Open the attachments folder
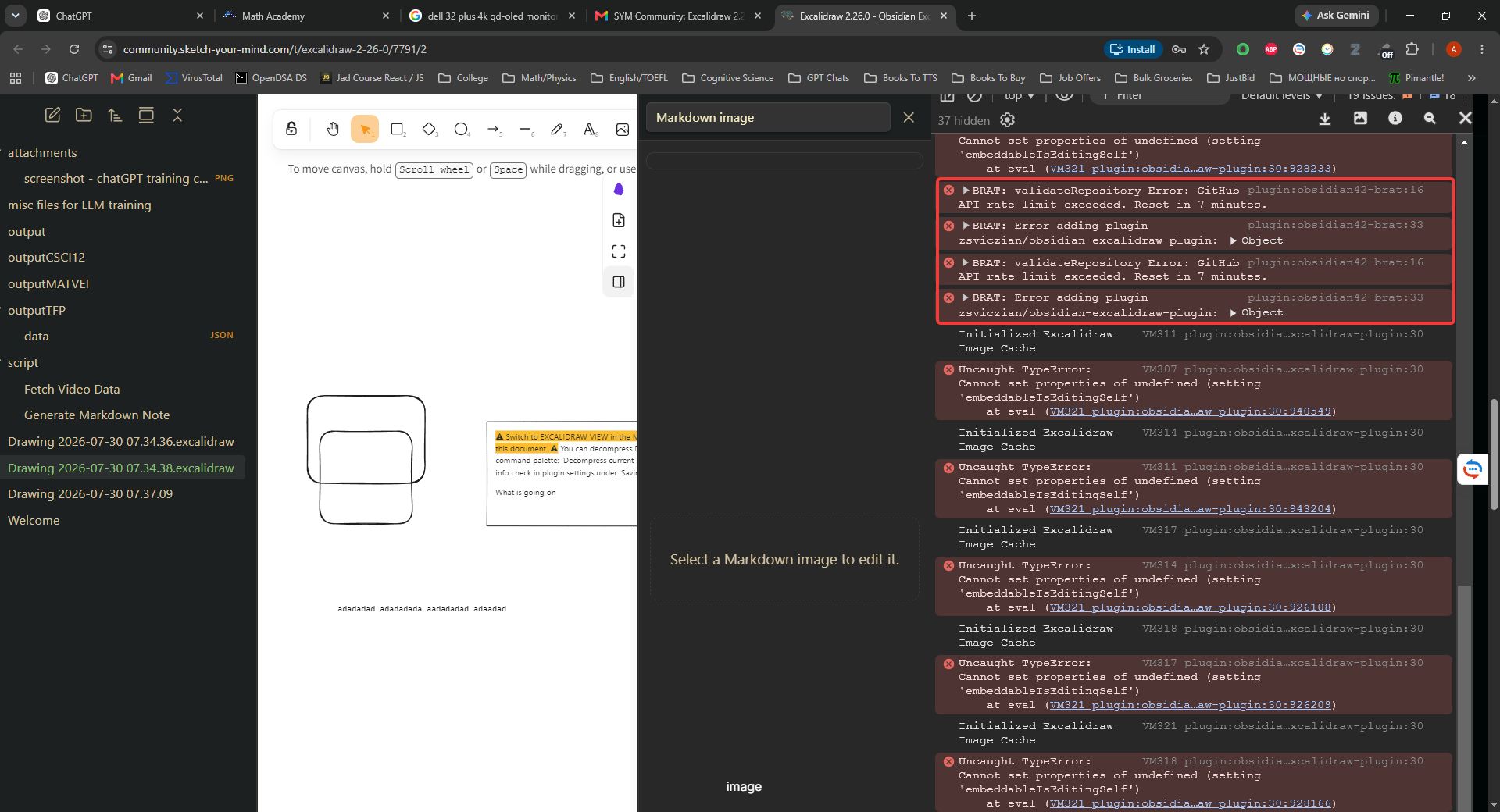This screenshot has height=812, width=1500. 42,153
